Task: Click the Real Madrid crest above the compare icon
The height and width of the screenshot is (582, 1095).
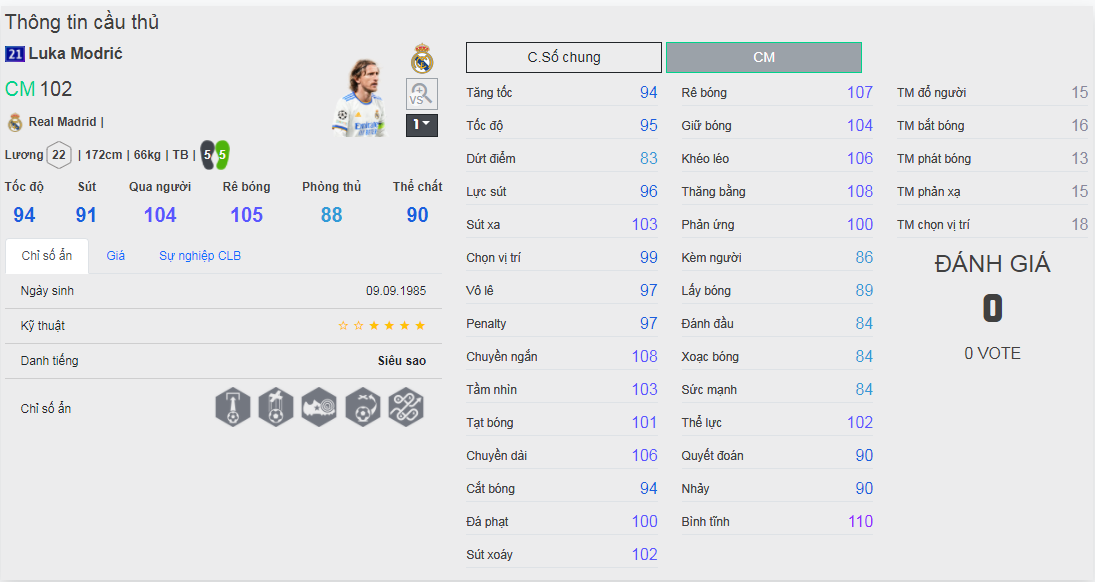Action: pyautogui.click(x=422, y=59)
